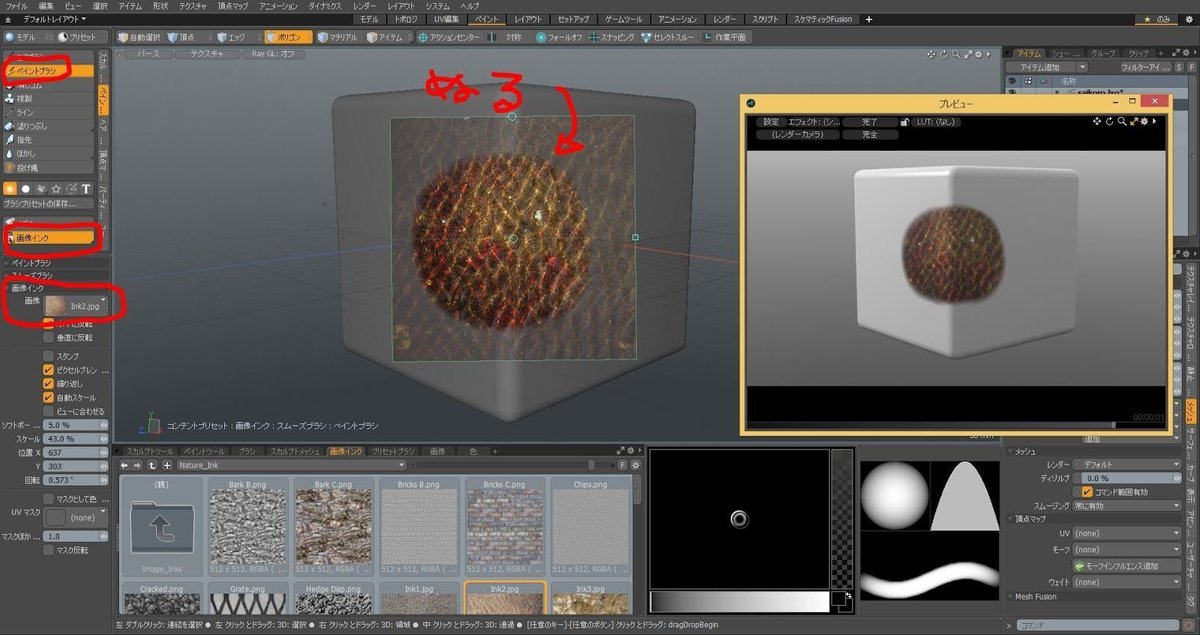Click the plus icon in preset browser

coord(167,465)
